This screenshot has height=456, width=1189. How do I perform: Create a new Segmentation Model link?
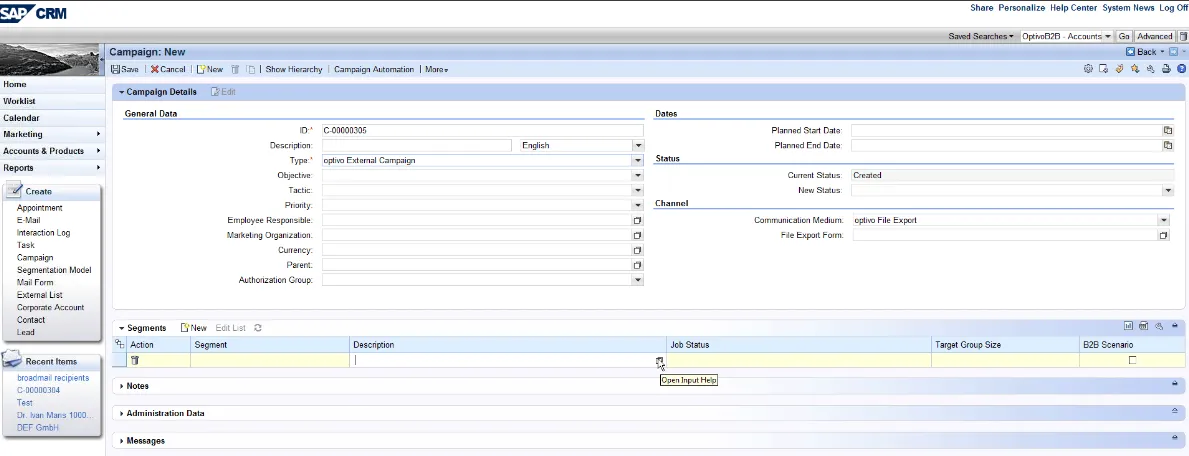[x=54, y=270]
